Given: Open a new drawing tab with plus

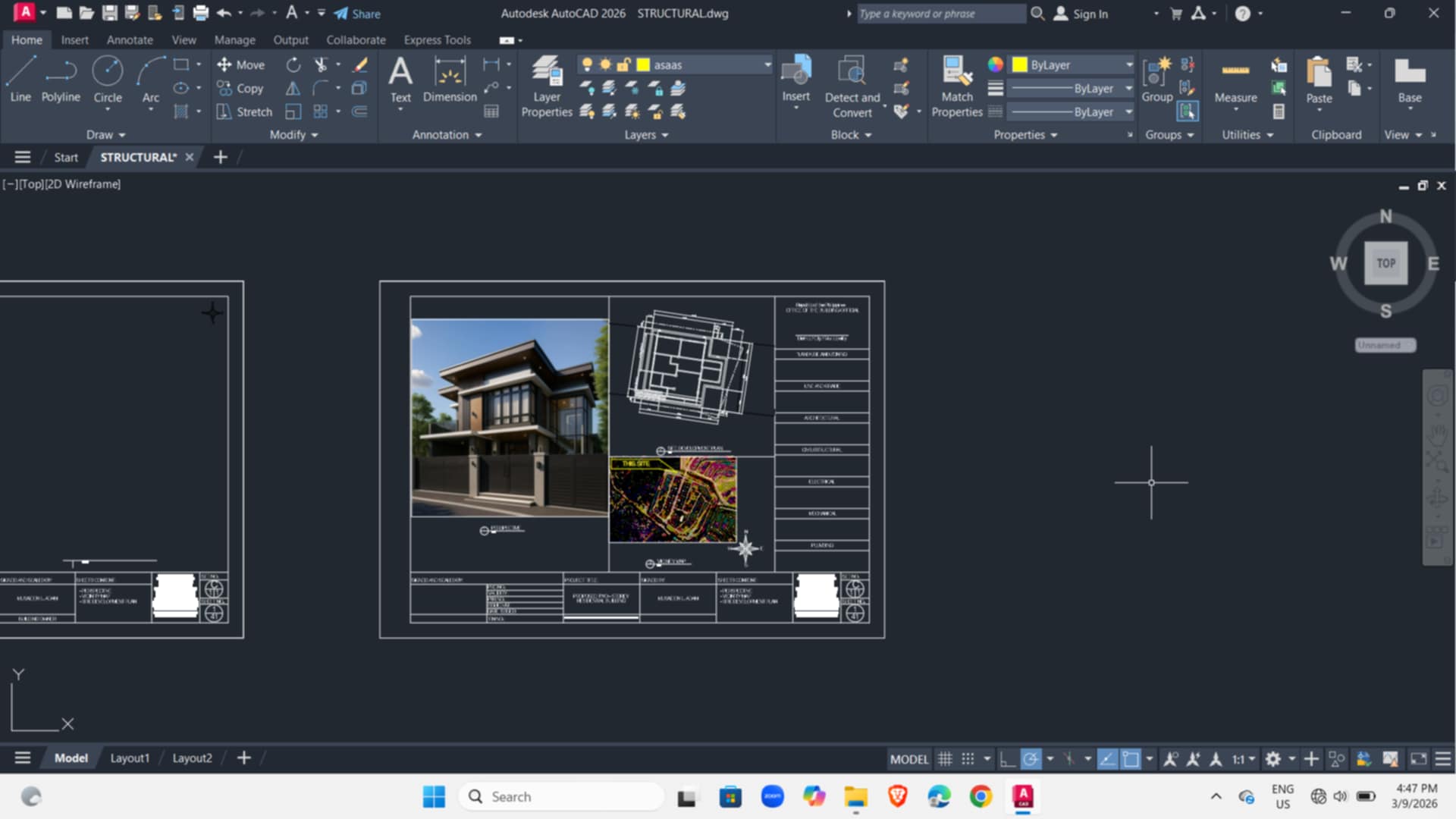Looking at the screenshot, I should [x=220, y=157].
